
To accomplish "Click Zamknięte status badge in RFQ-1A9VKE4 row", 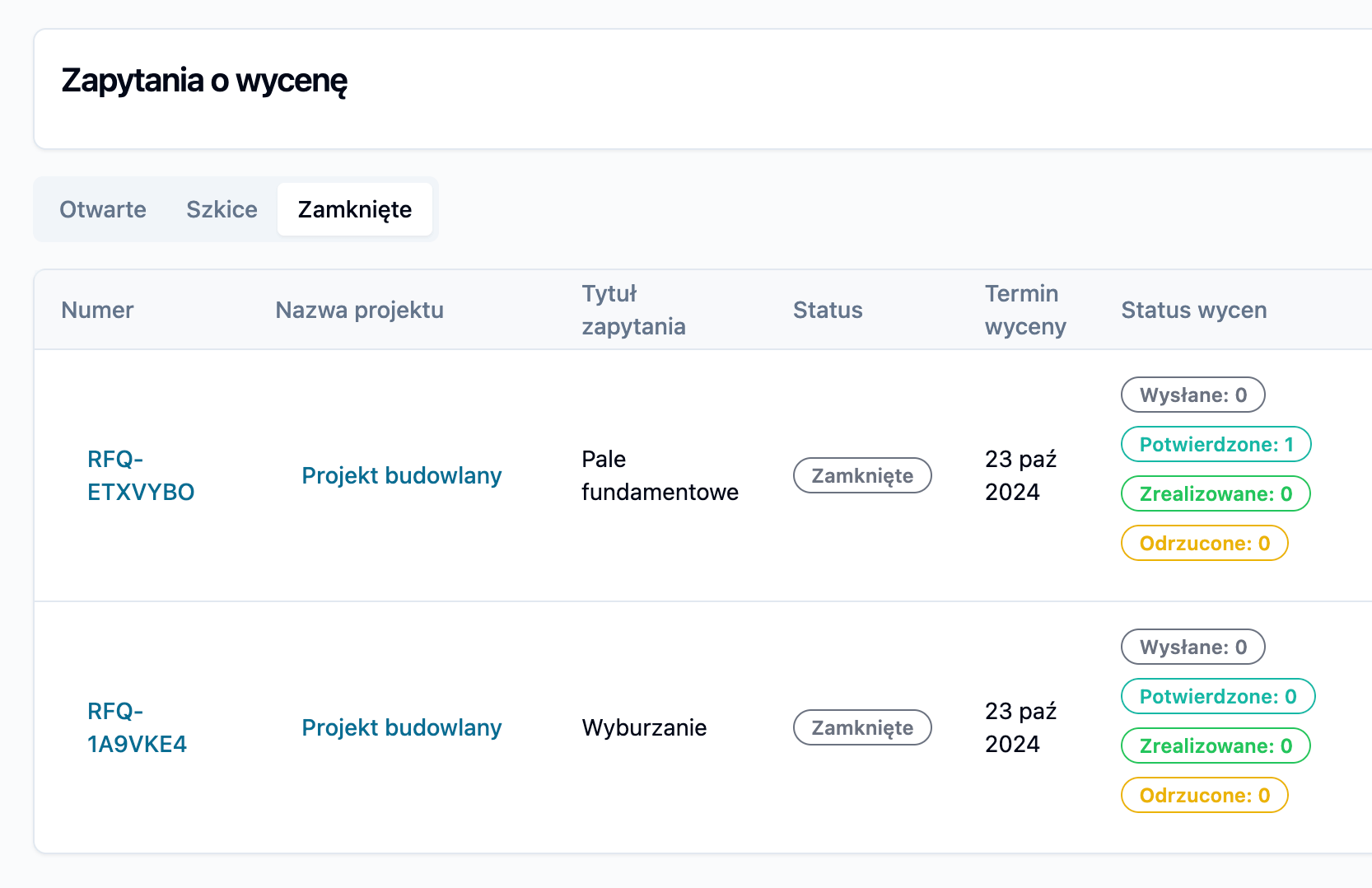I will pyautogui.click(x=862, y=727).
